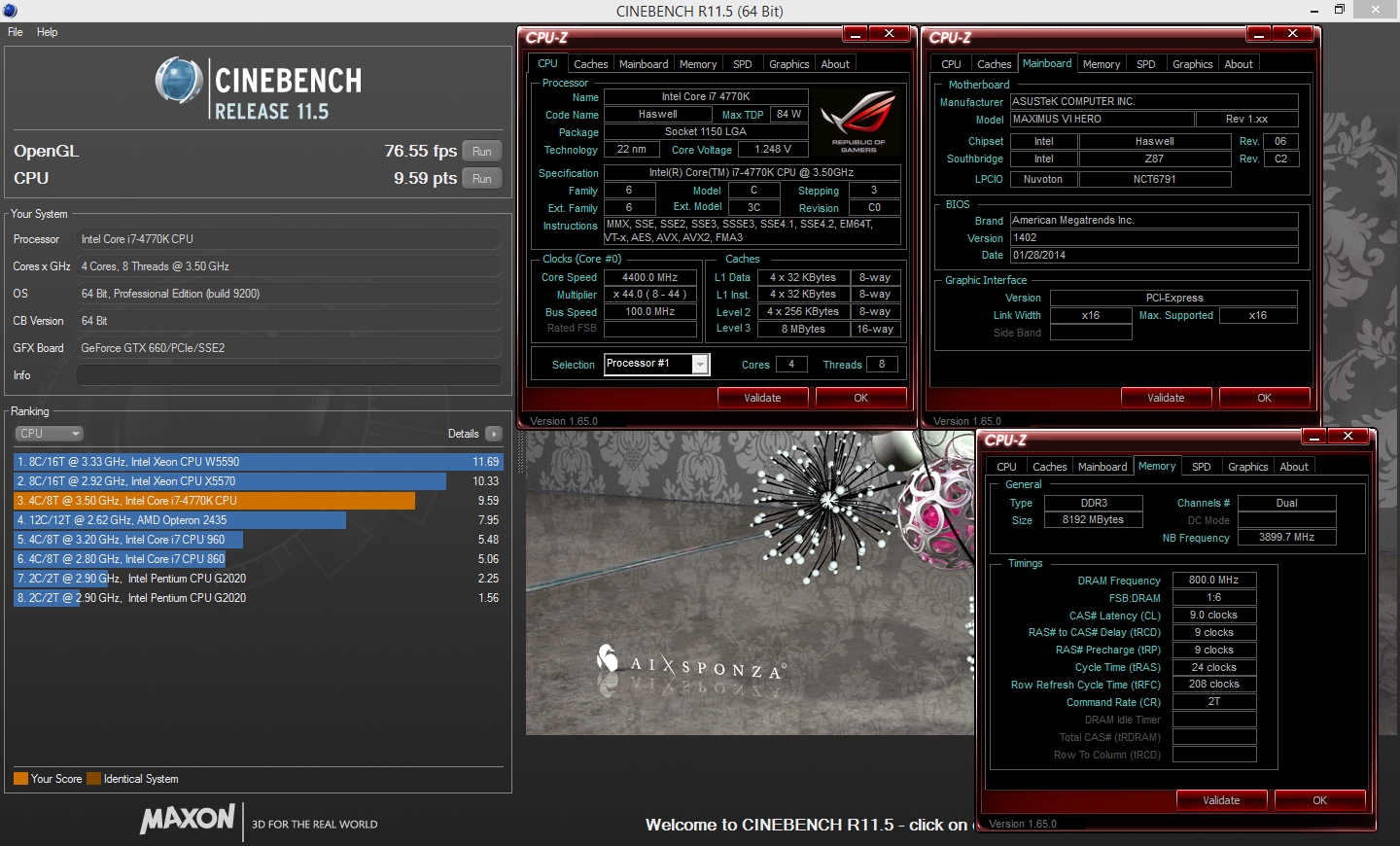Viewport: 1400px width, 846px height.
Task: Run the CPU benchmark
Action: 482,179
